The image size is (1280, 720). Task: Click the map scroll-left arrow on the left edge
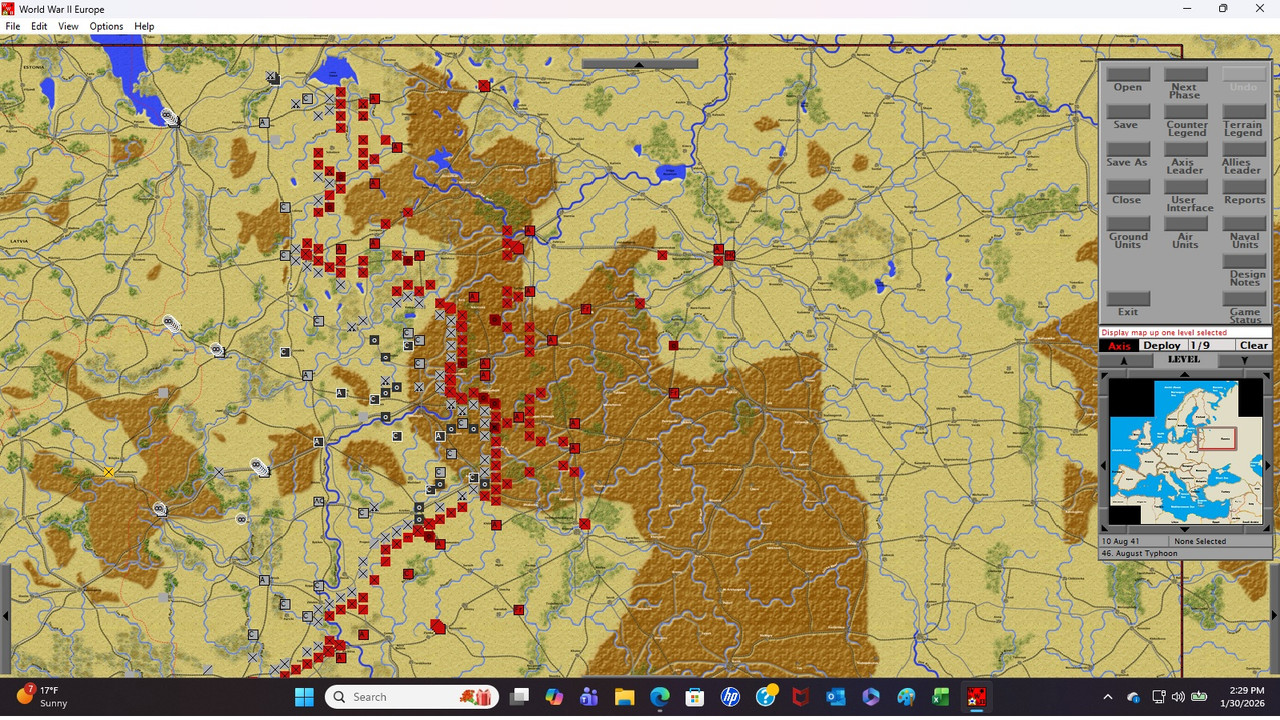tap(5, 617)
